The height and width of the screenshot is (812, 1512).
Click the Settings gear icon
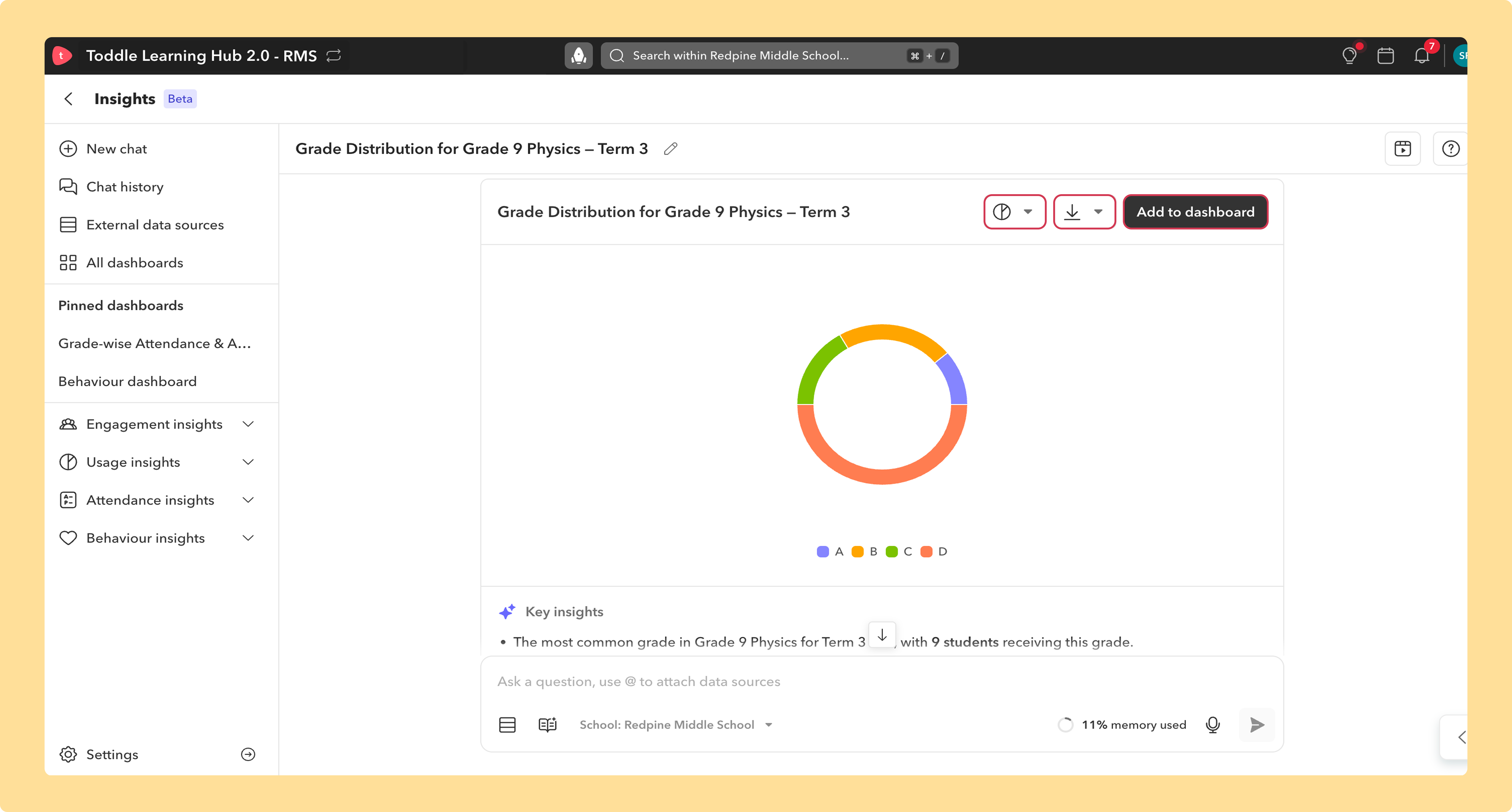pyautogui.click(x=68, y=754)
